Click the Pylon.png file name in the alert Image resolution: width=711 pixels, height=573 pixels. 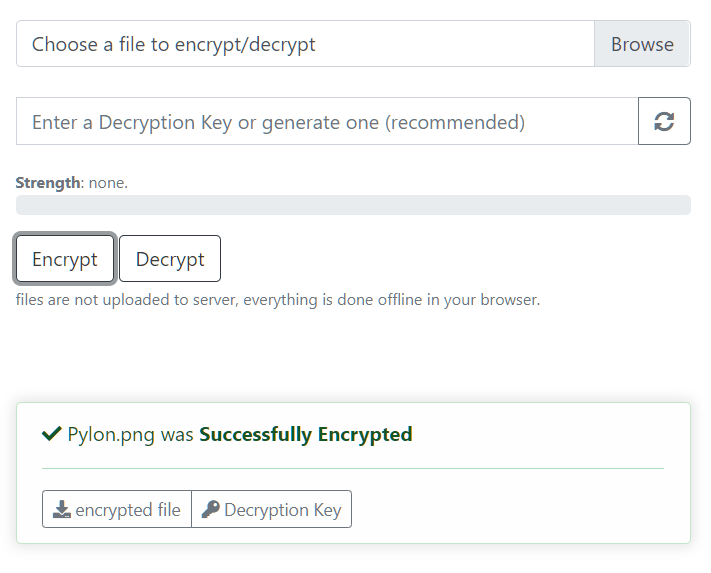(111, 434)
